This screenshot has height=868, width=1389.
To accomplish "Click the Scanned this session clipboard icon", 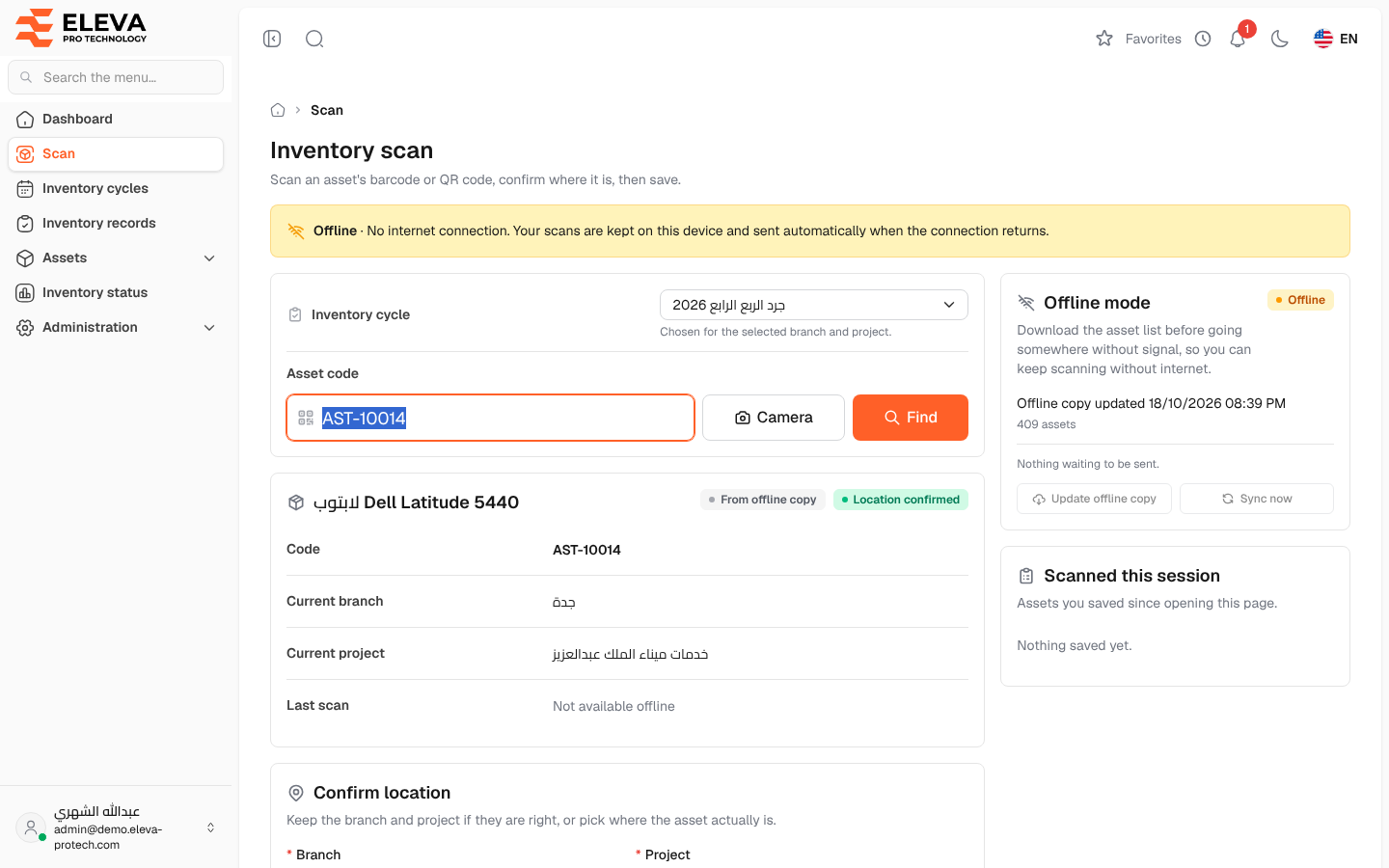I will pos(1026,576).
